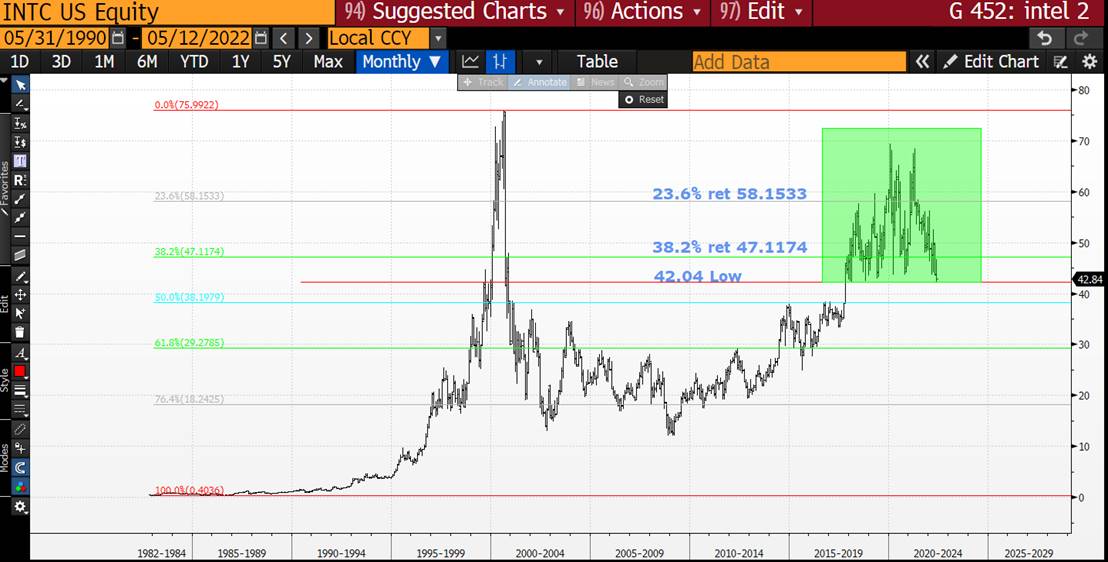1108x562 pixels.
Task: Select the Max range tab
Action: tap(328, 62)
